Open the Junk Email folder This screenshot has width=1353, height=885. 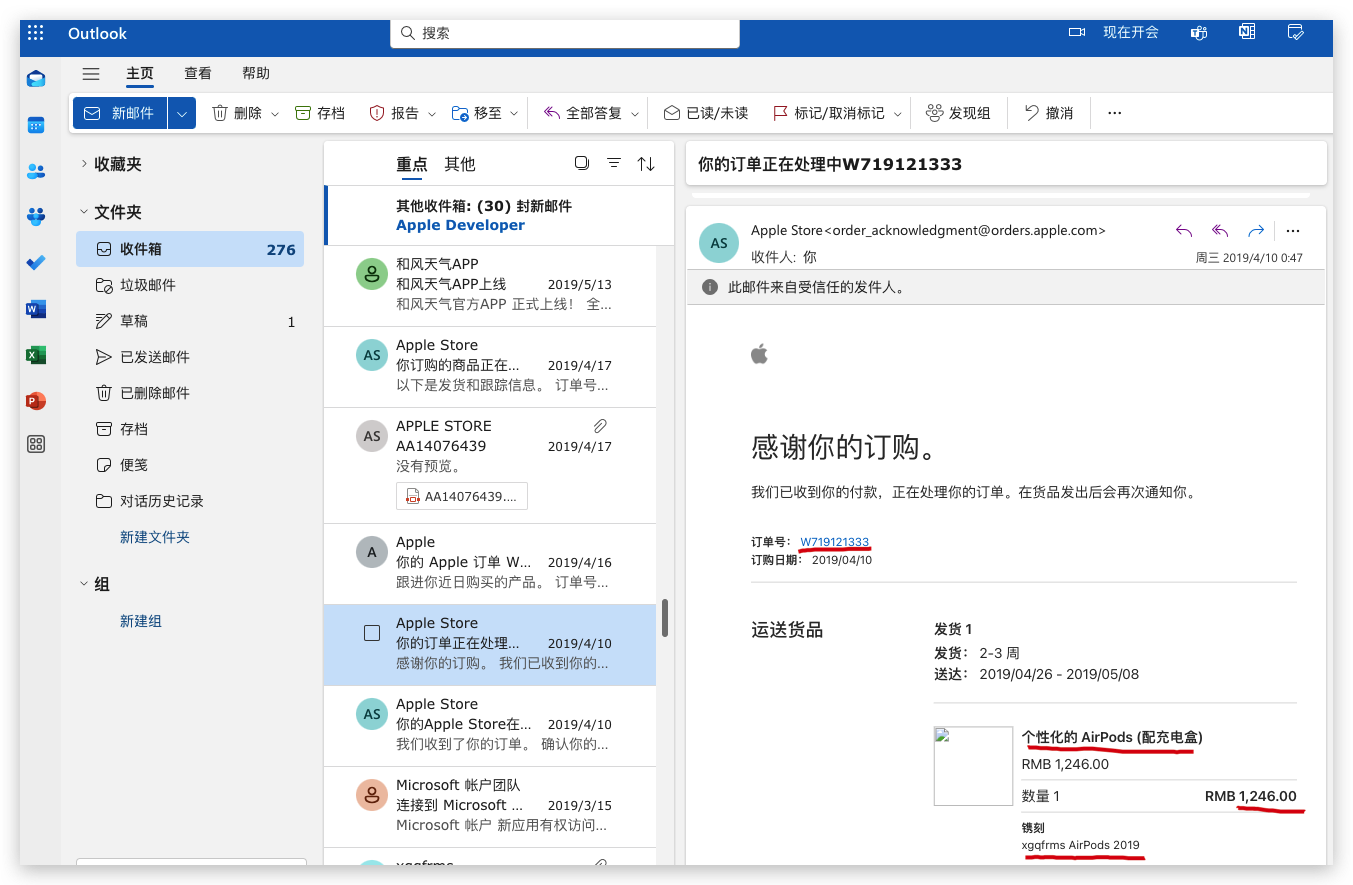click(190, 285)
